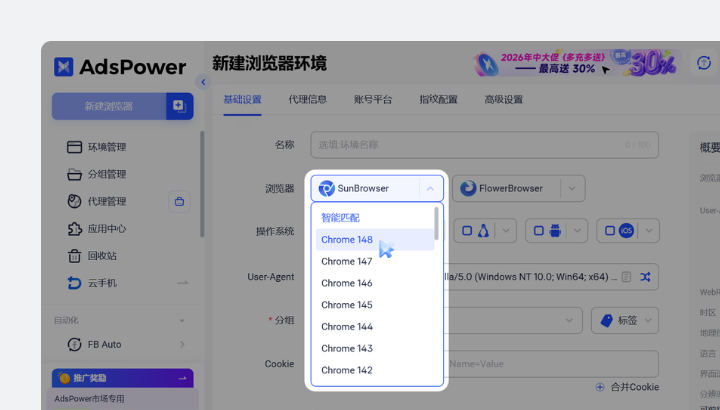This screenshot has width=720, height=410.
Task: Open 云手机 in the sidebar
Action: click(102, 283)
